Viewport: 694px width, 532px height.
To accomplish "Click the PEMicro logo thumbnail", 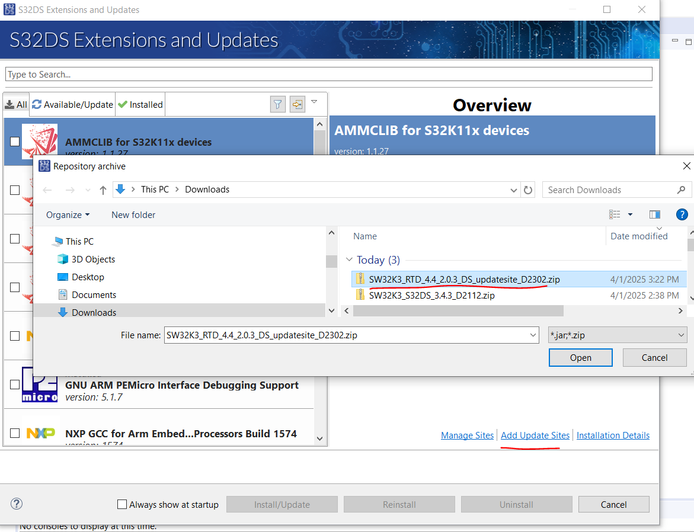I will [39, 384].
